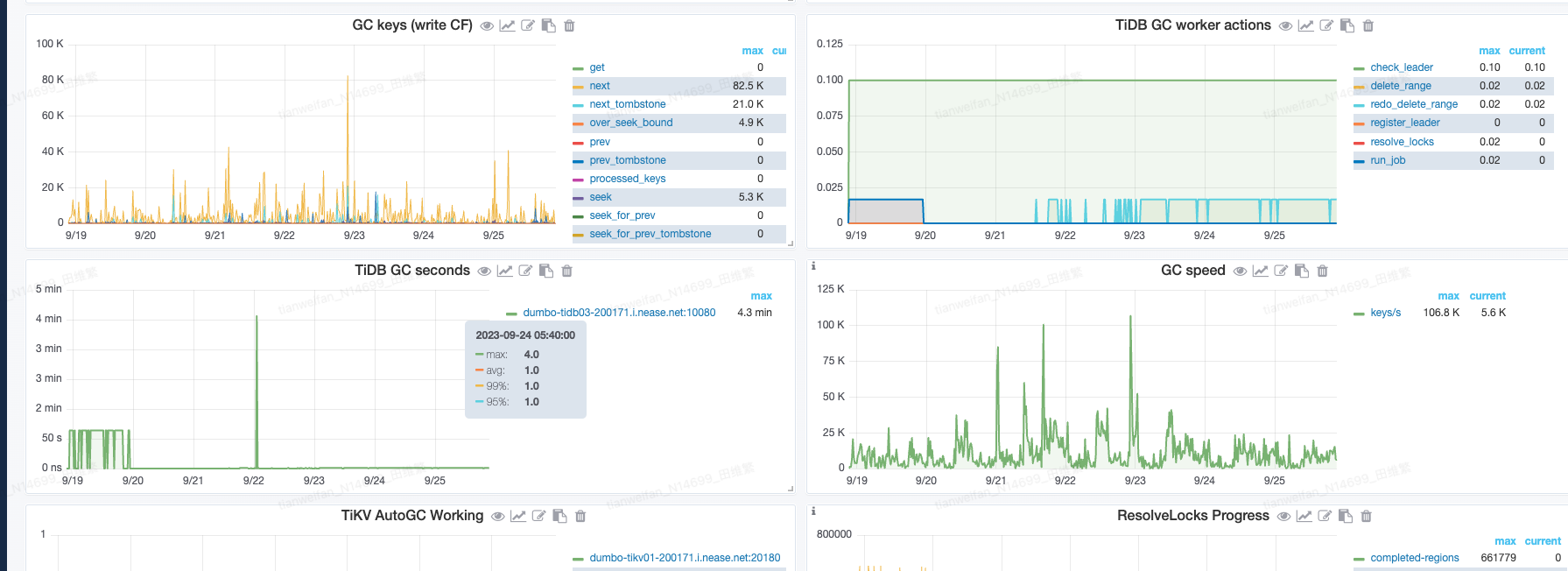This screenshot has height=571, width=1568.
Task: Select next_tombstone series in legend
Action: pos(627,104)
